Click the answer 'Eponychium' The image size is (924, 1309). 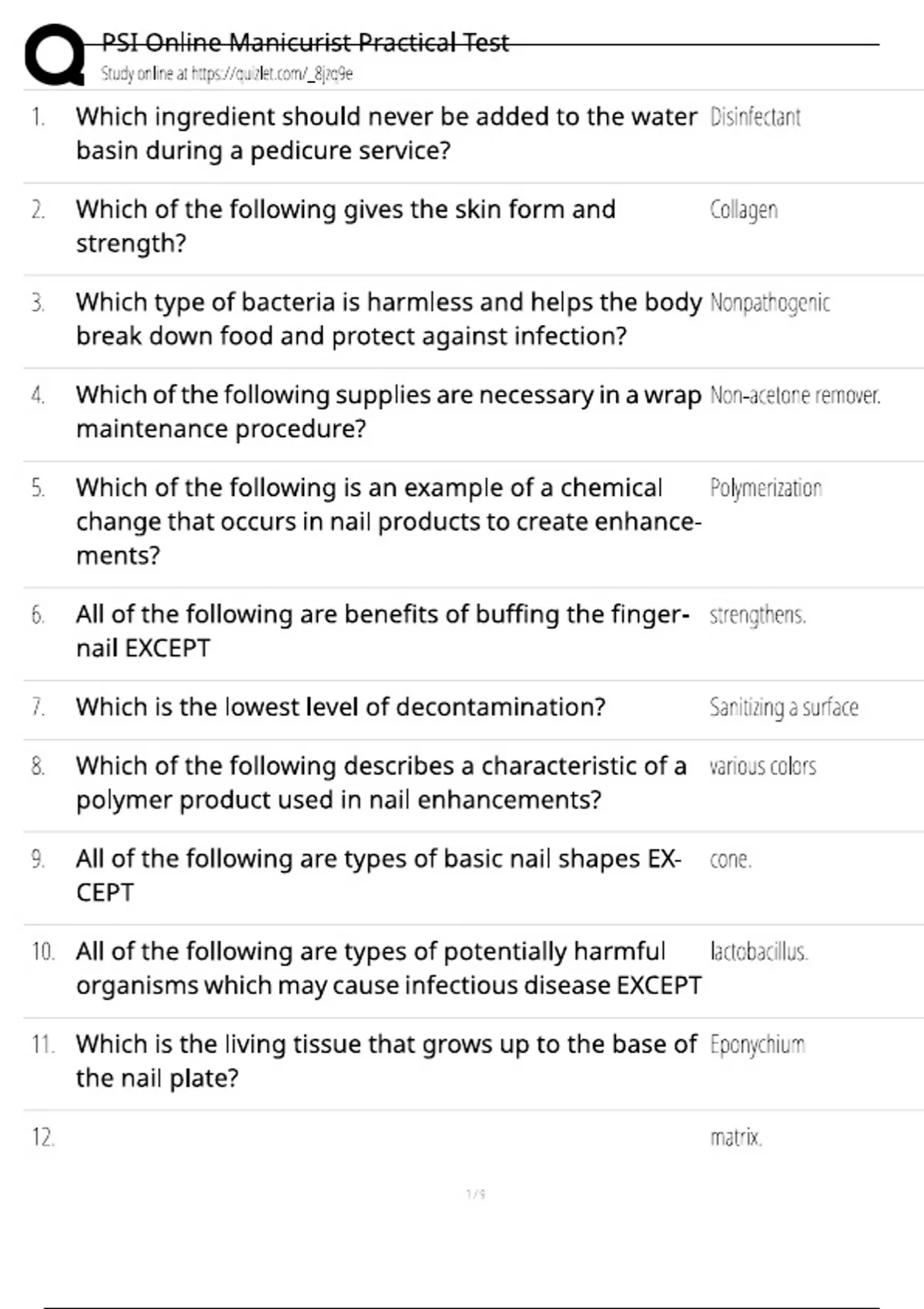(x=757, y=1045)
